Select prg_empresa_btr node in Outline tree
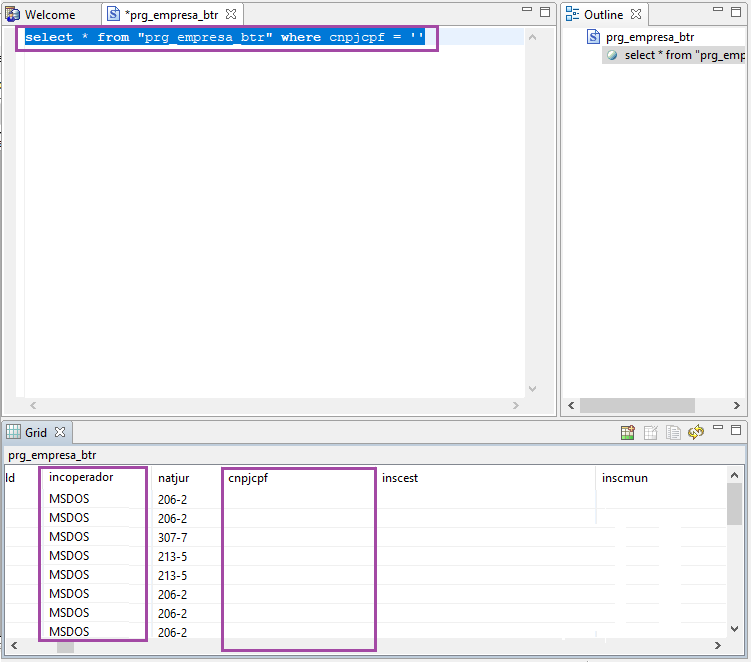This screenshot has width=751, height=662. coord(649,37)
